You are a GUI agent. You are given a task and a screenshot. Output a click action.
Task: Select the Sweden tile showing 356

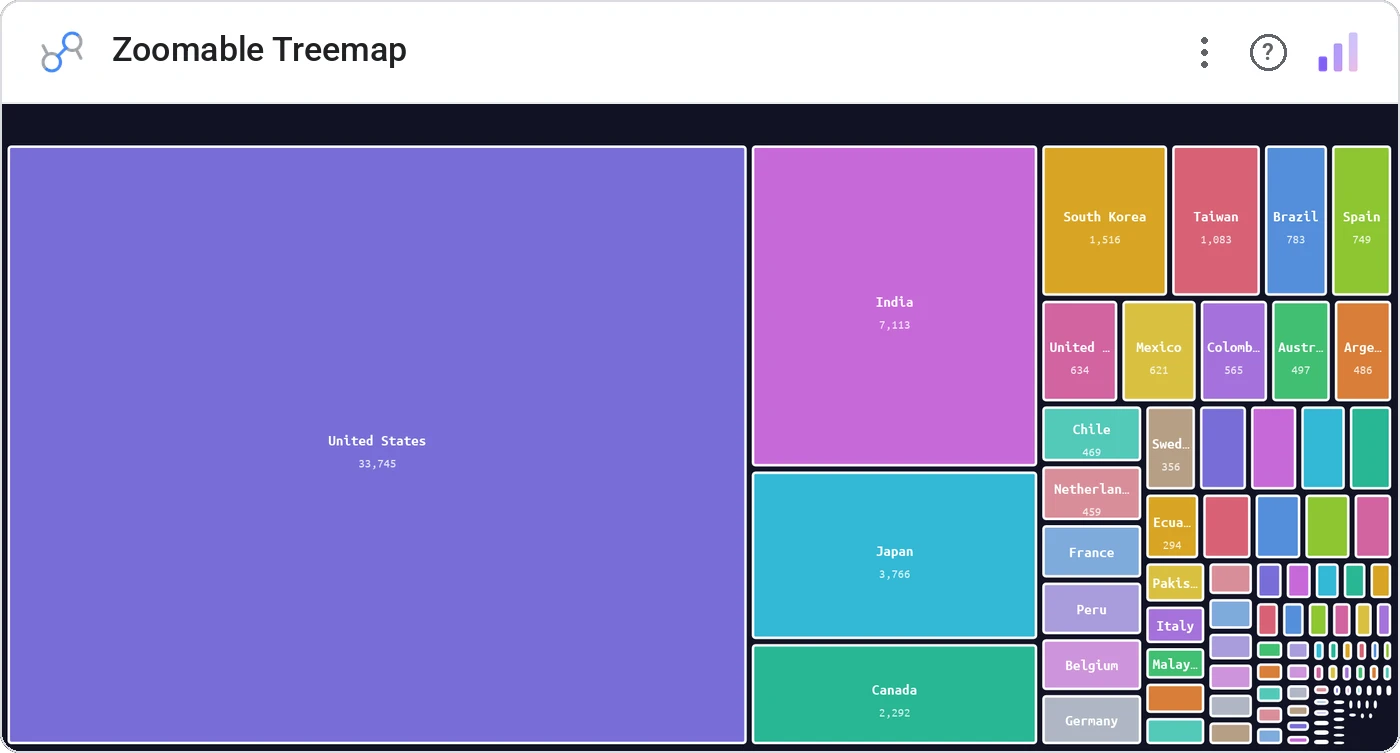[x=1171, y=448]
